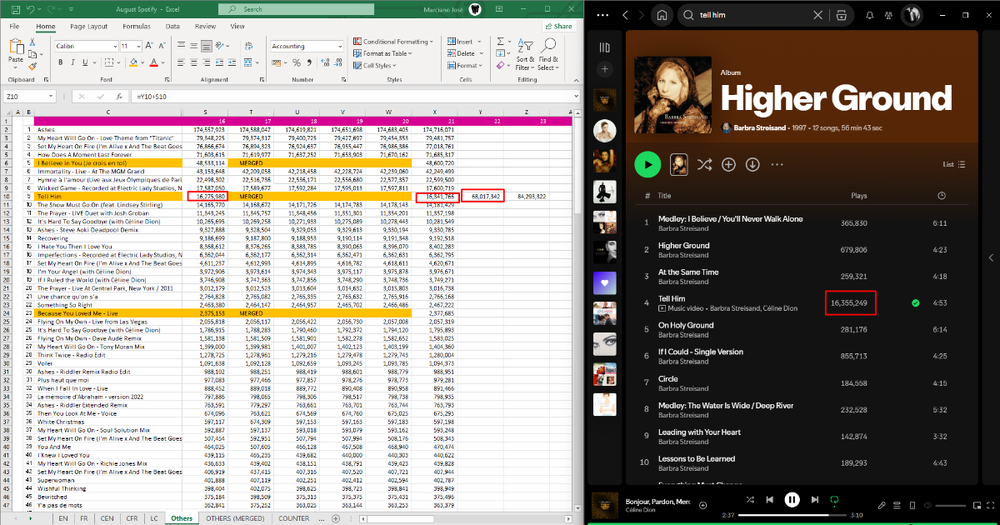Image resolution: width=1000 pixels, height=525 pixels.
Task: Share the Excel workbook
Action: pos(558,26)
